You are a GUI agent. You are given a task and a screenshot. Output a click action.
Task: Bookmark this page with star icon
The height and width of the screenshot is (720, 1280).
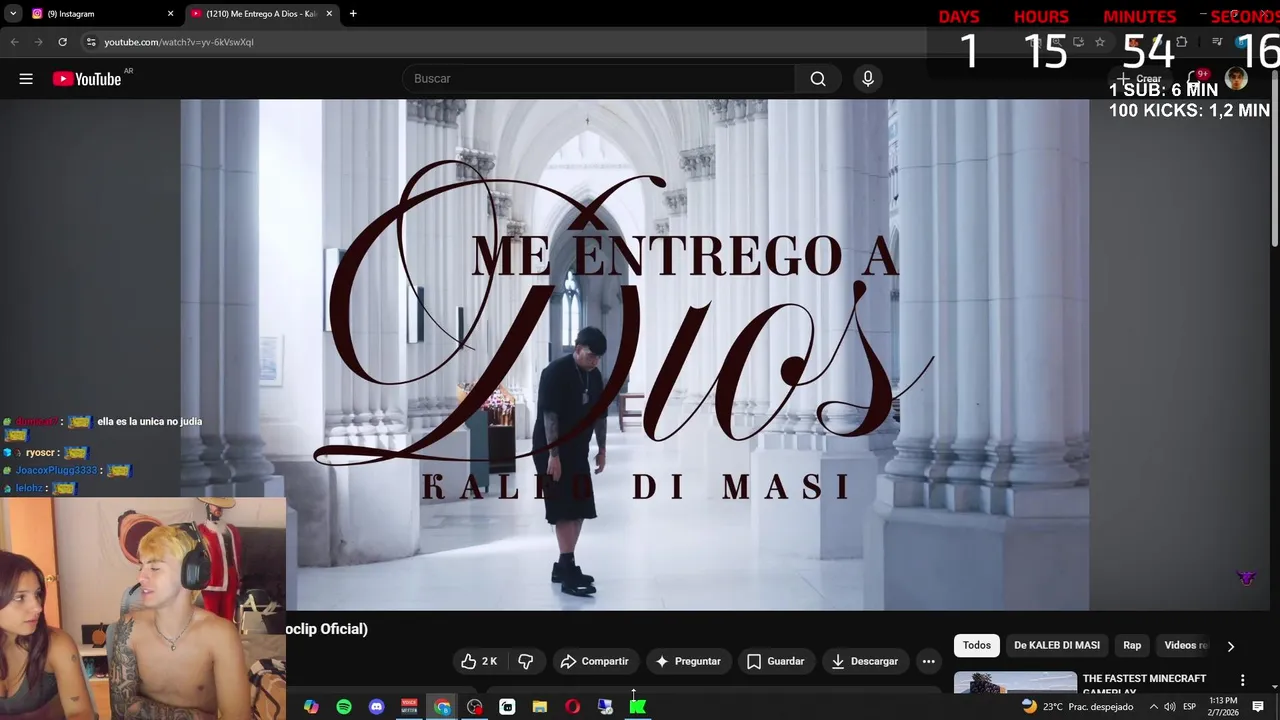(x=1100, y=42)
